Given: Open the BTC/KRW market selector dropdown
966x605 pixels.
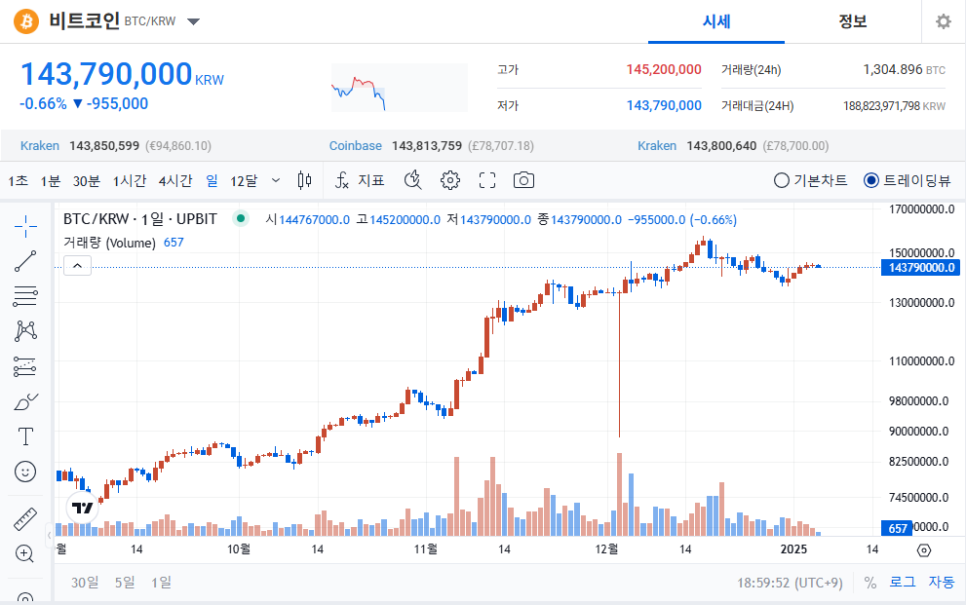Looking at the screenshot, I should [193, 22].
